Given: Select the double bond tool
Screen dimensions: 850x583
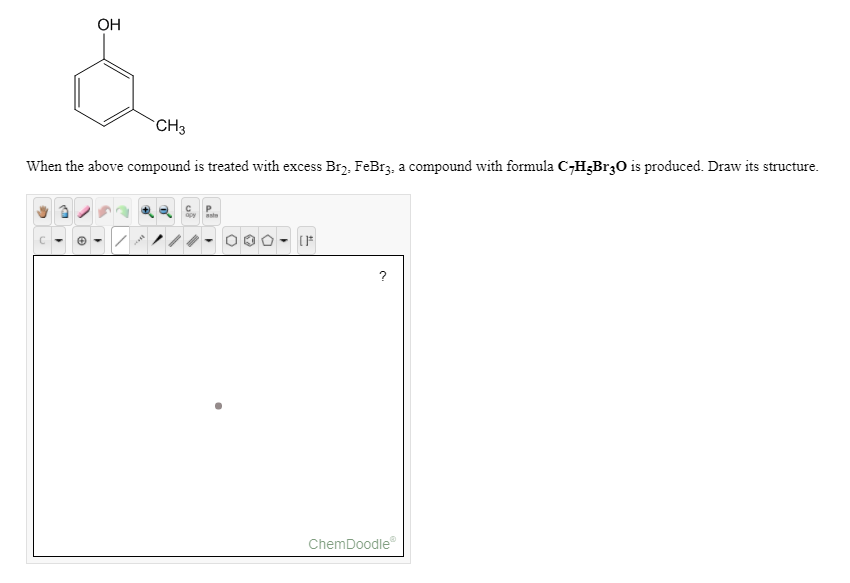Looking at the screenshot, I should click(x=176, y=240).
